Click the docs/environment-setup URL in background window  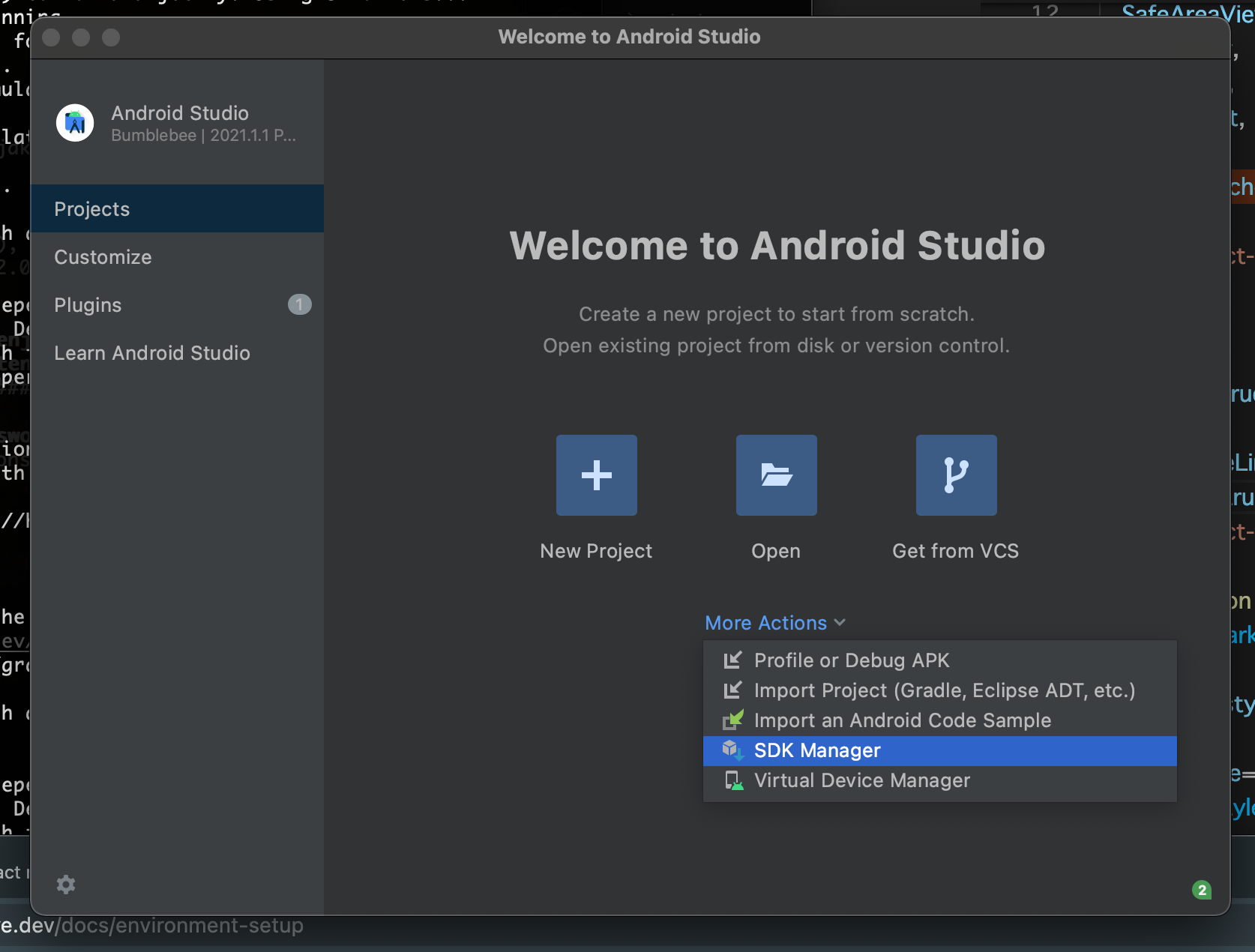(x=151, y=926)
